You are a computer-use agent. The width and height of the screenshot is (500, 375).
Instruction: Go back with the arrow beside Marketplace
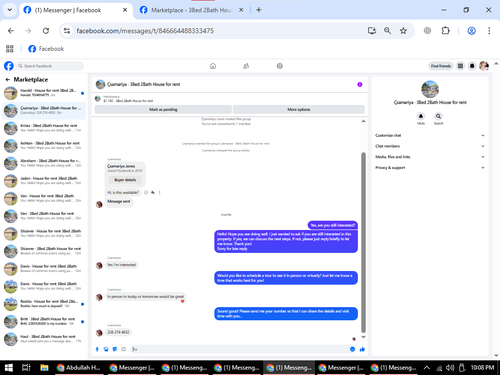click(x=8, y=80)
